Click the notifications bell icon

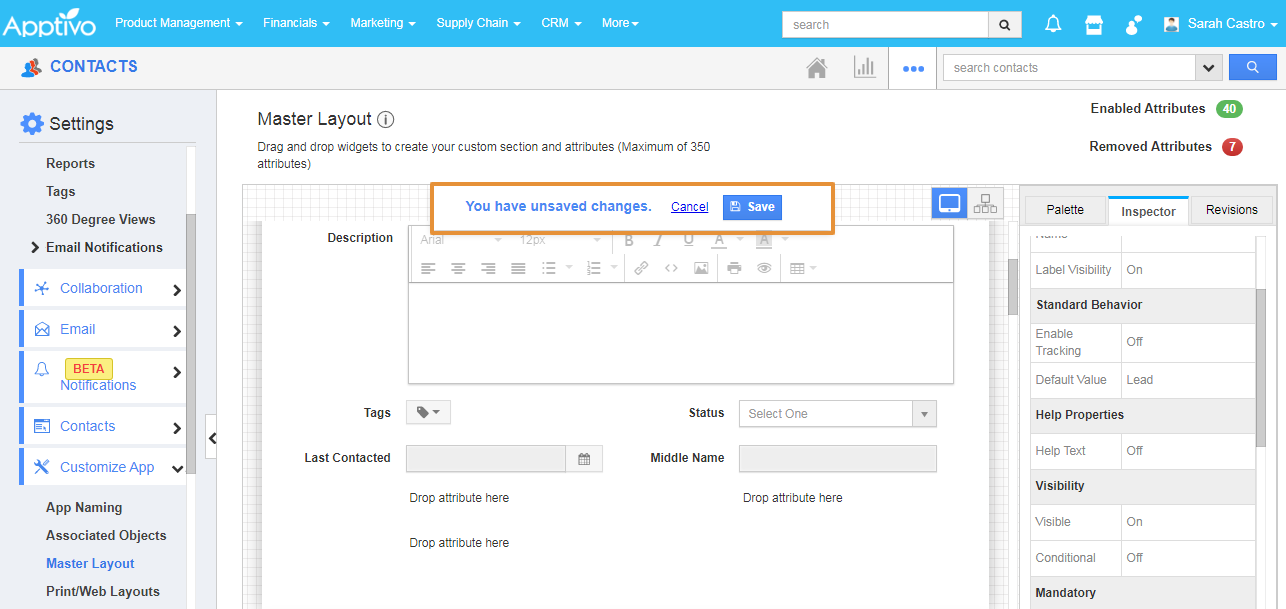click(x=1053, y=24)
